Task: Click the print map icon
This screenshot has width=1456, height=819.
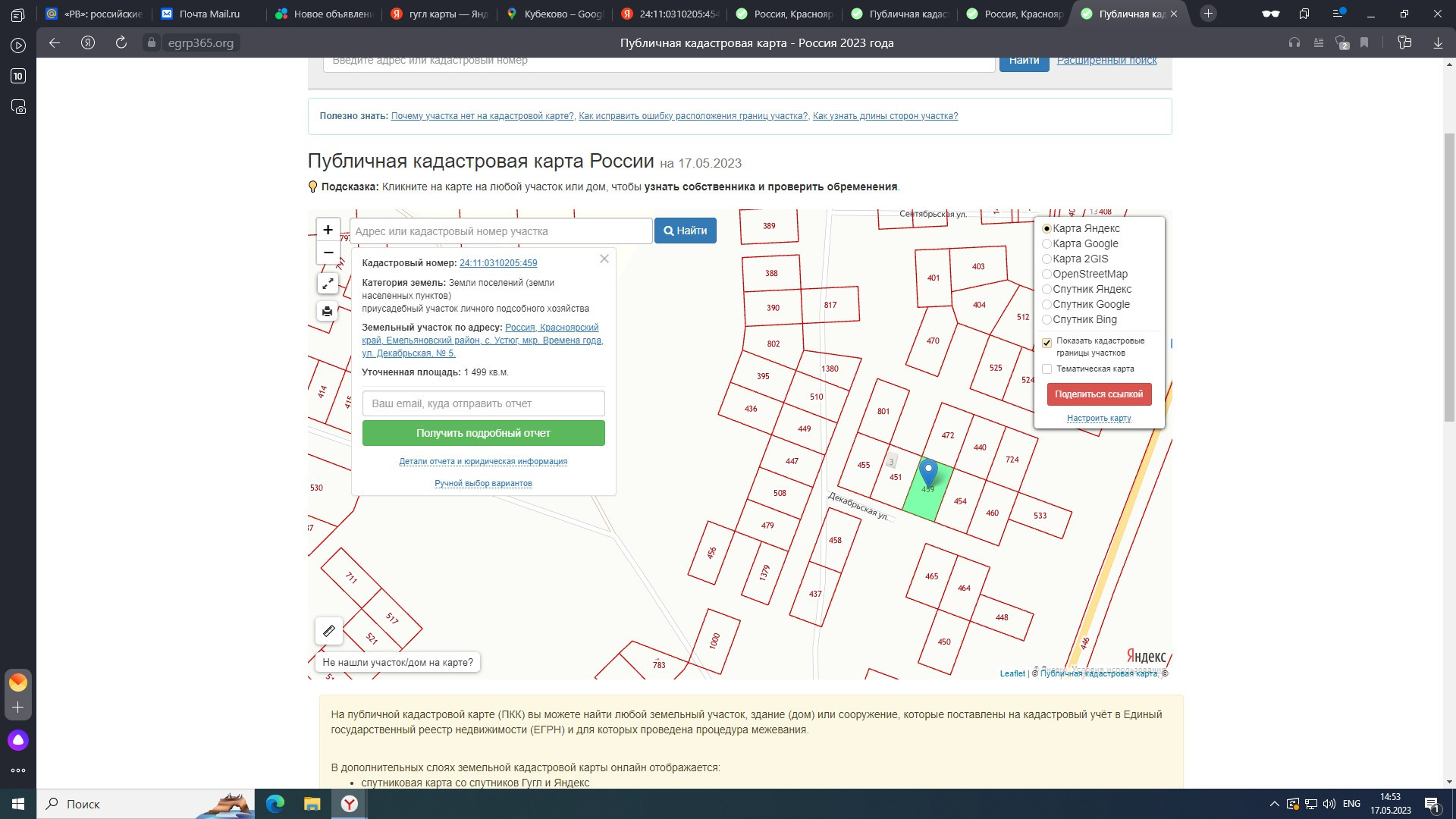Action: point(328,311)
